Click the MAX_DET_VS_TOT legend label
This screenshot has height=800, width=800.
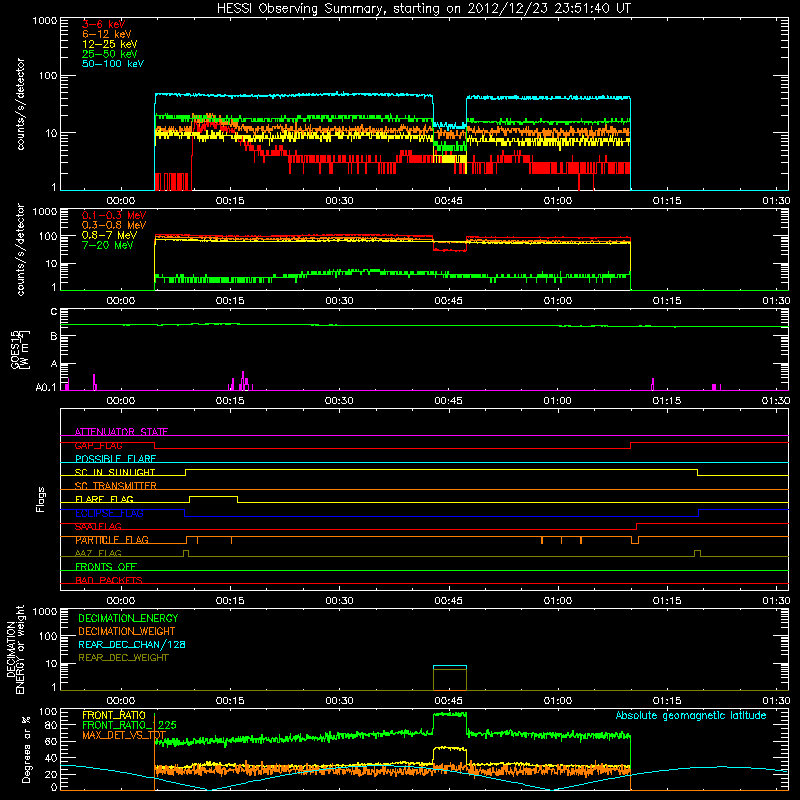click(124, 735)
